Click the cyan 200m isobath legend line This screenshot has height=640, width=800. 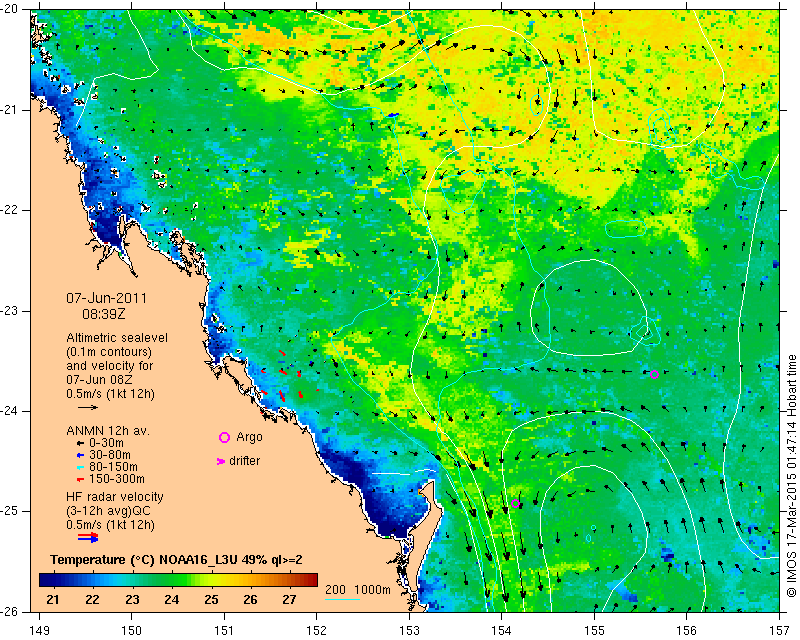click(x=342, y=599)
